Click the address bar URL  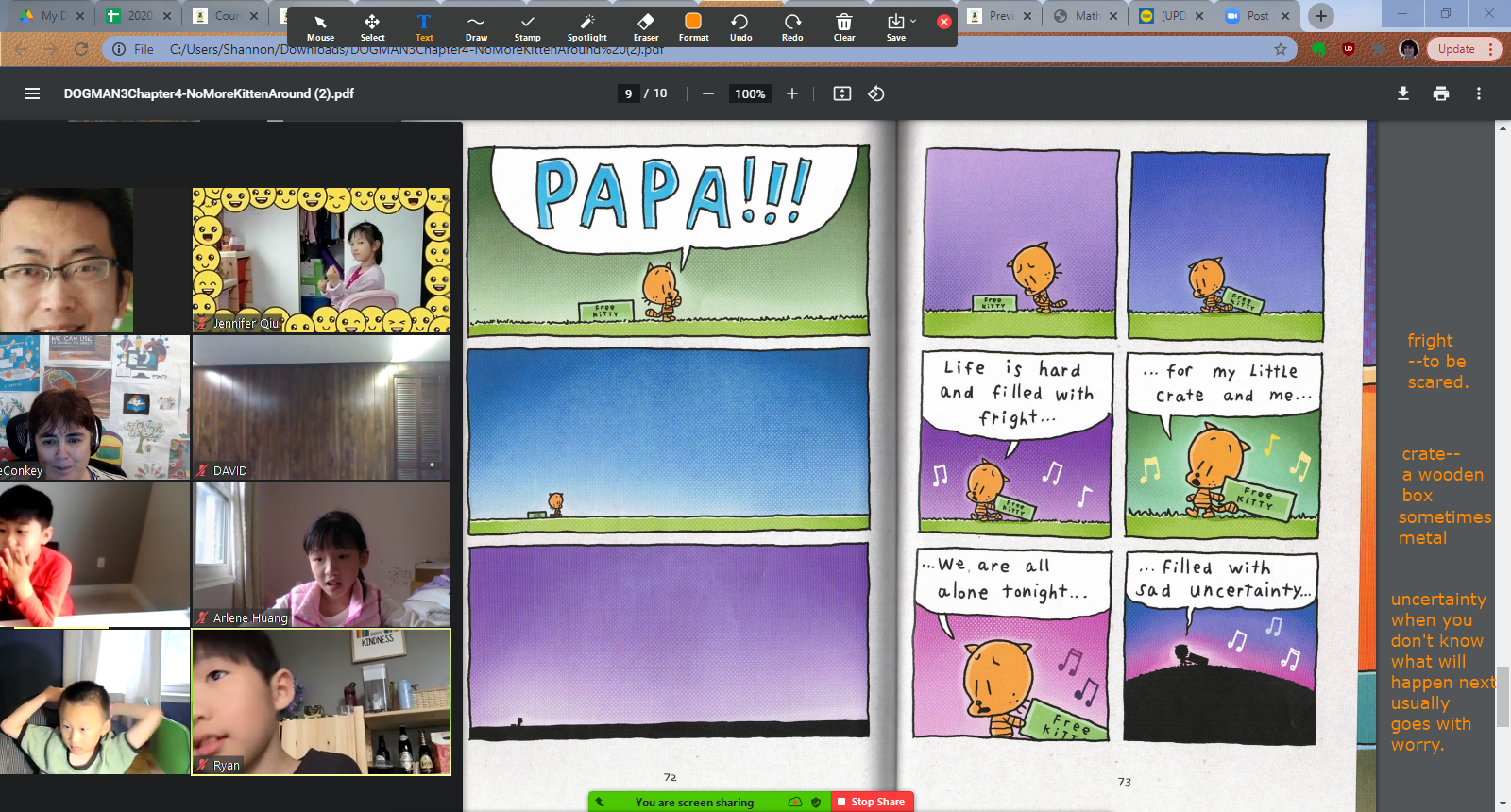416,49
